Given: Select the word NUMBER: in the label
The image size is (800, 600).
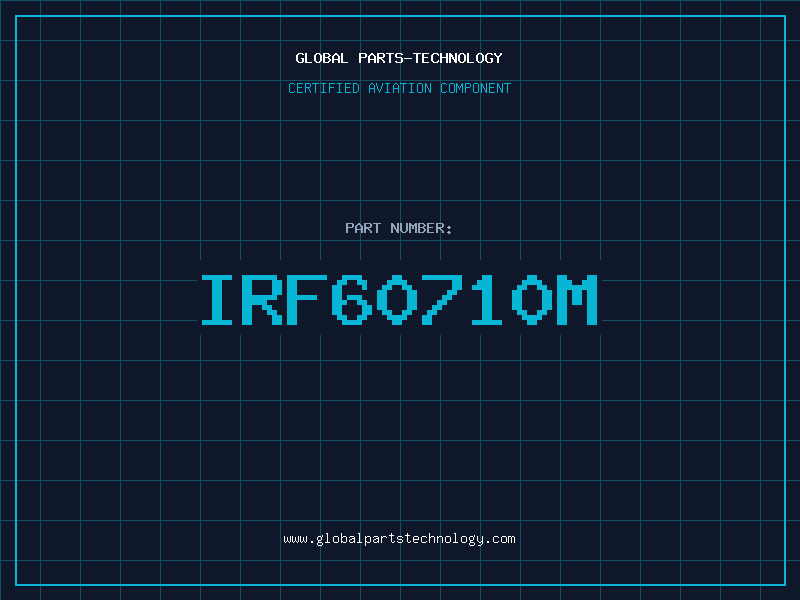Looking at the screenshot, I should (421, 228).
